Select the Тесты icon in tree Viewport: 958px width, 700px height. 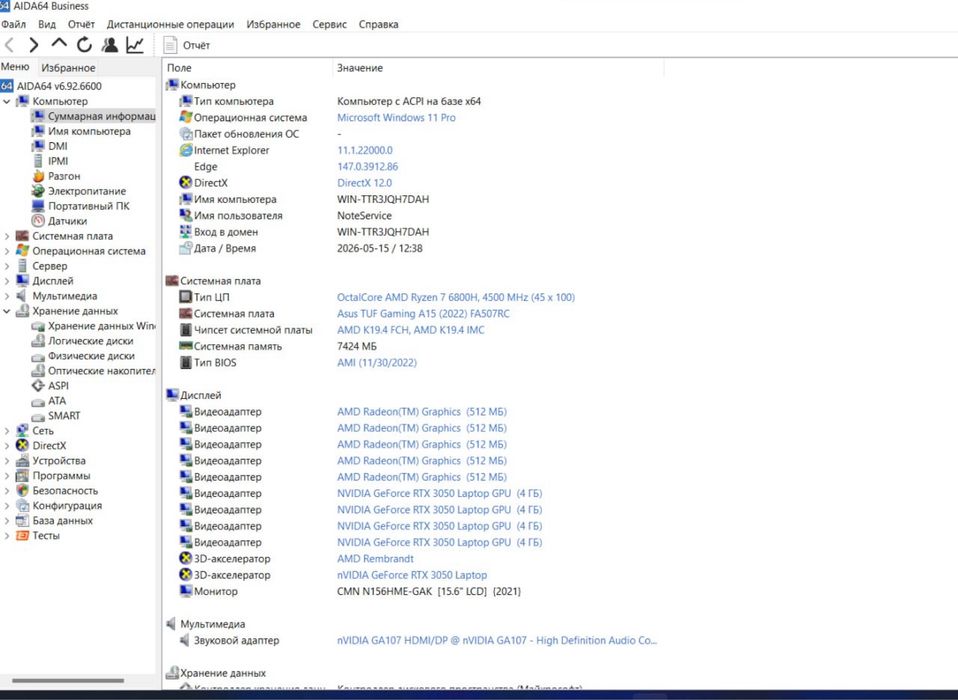(x=22, y=536)
